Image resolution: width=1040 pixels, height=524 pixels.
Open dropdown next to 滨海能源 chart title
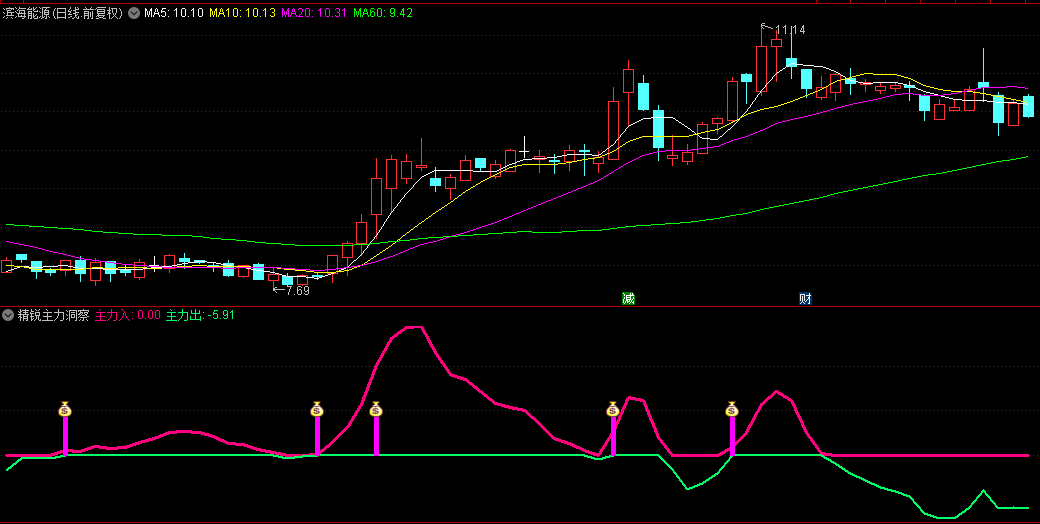click(x=134, y=13)
